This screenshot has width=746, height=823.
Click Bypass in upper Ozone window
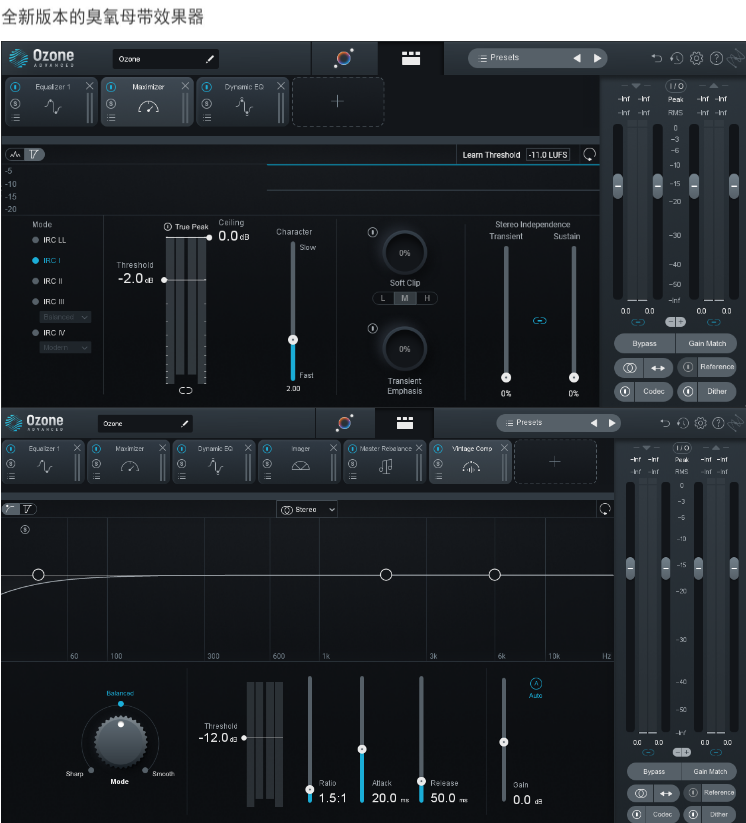[x=644, y=343]
